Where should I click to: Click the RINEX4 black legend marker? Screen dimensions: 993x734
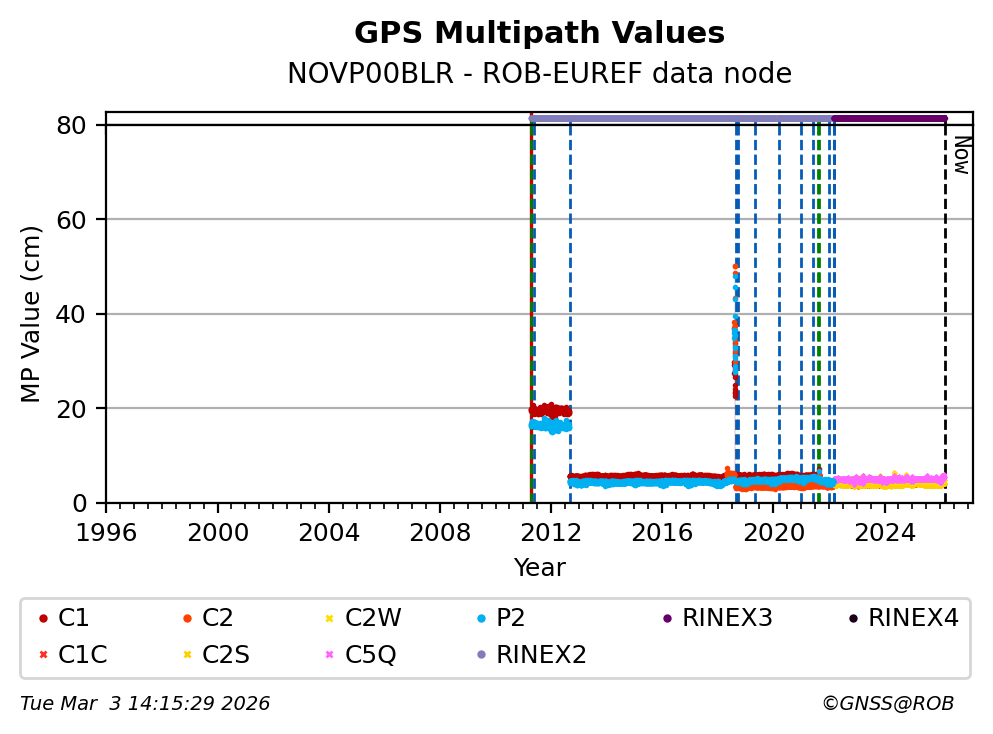[x=853, y=619]
